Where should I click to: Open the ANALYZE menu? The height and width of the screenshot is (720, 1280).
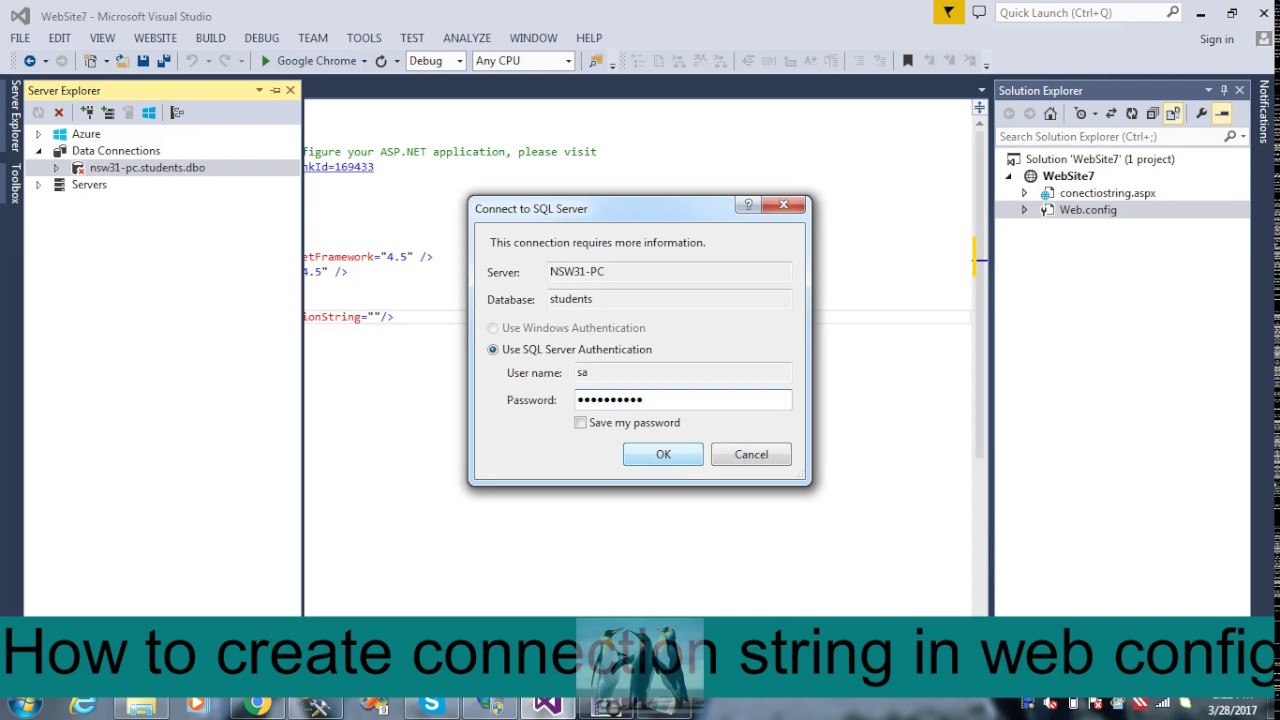(467, 38)
